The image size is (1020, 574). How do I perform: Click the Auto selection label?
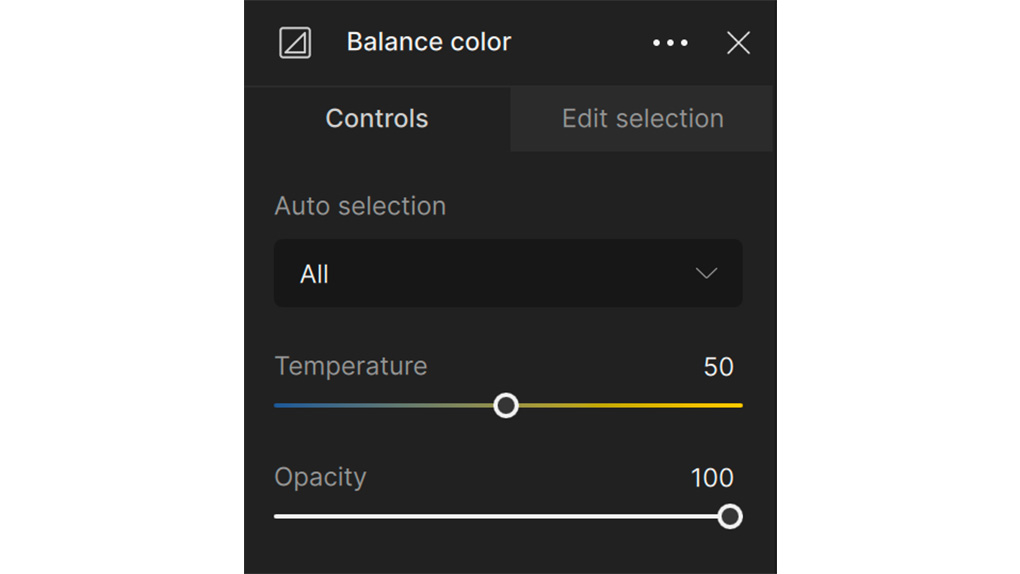pos(360,206)
